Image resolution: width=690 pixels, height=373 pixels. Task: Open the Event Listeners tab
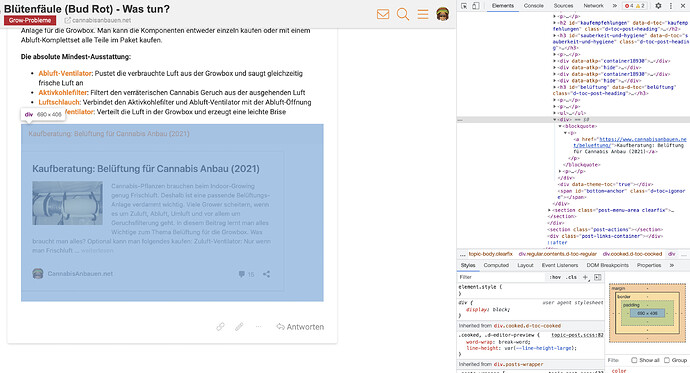tap(560, 265)
